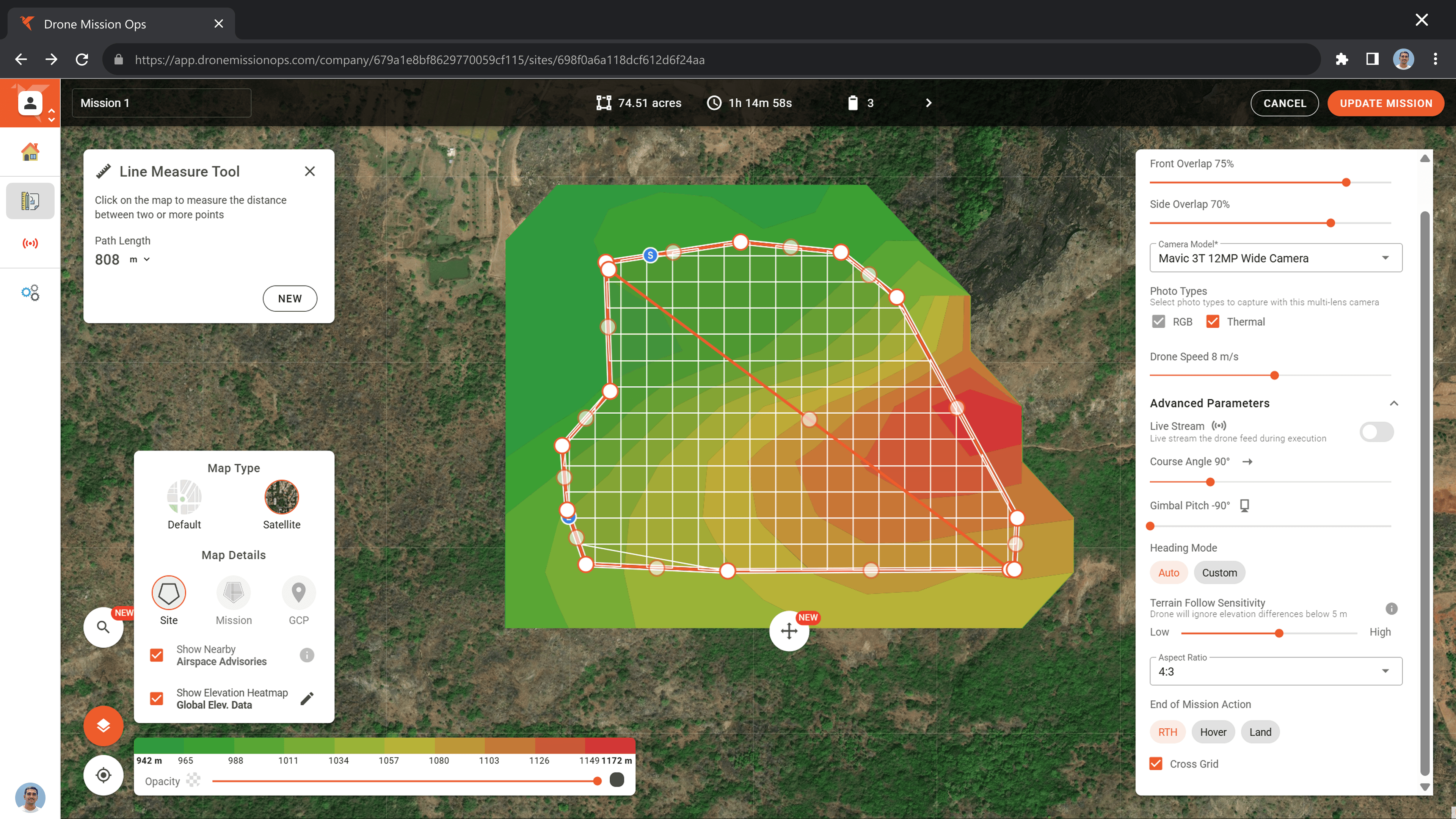View info about airspace advisories
Viewport: 1456px width, 819px height.
click(x=307, y=655)
